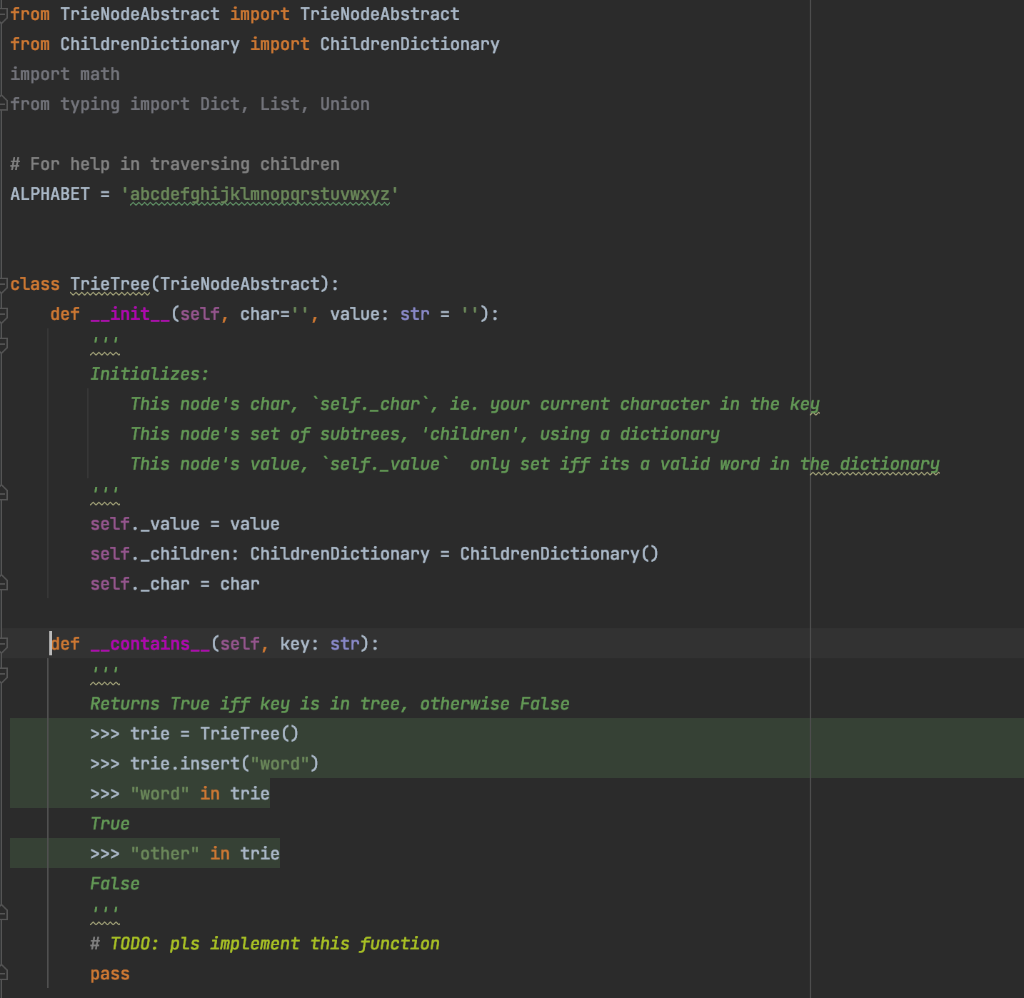Viewport: 1024px width, 998px height.
Task: Collapse the def __contains__ fold marker
Action: pos(3,644)
